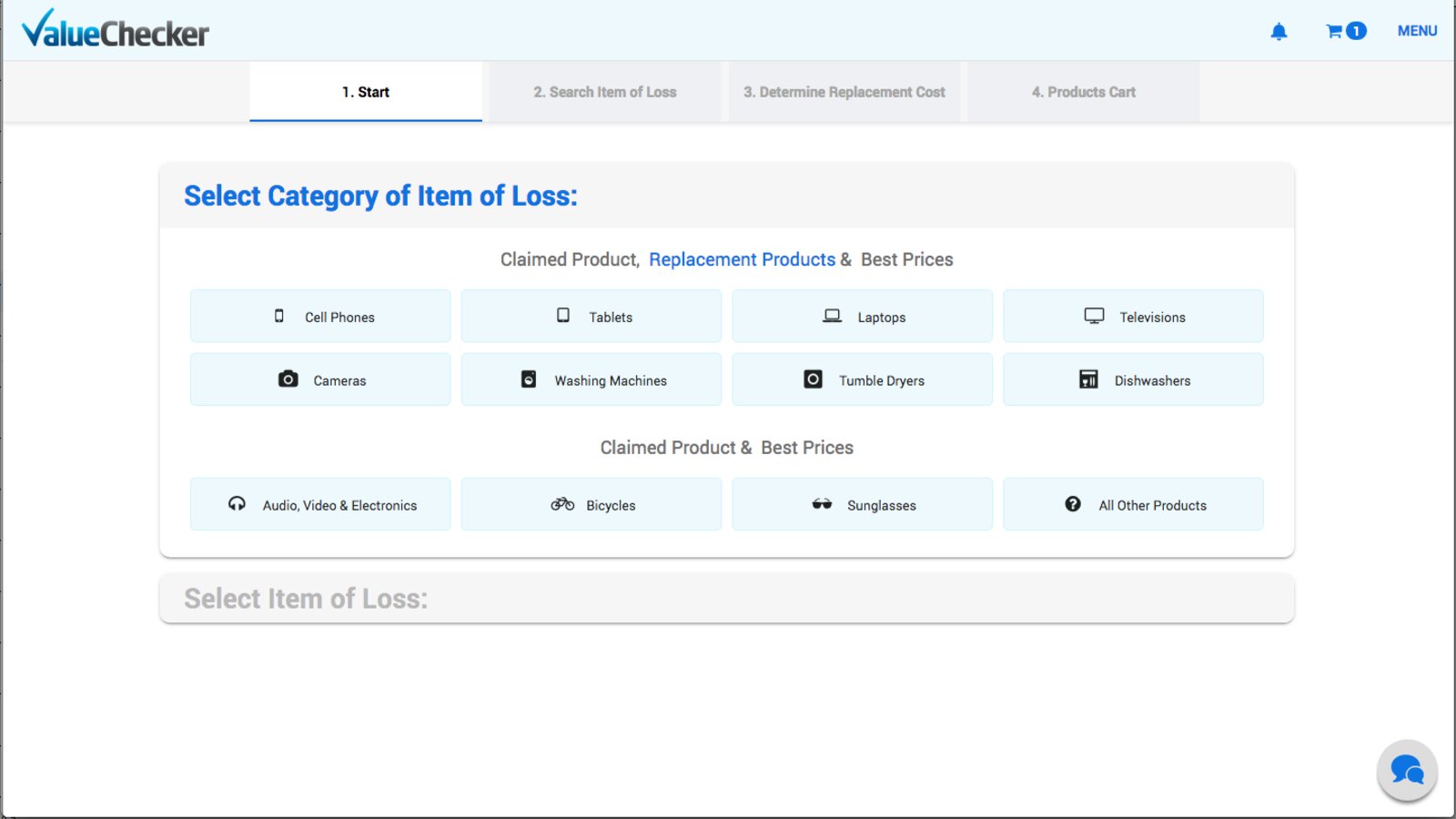The width and height of the screenshot is (1456, 819).
Task: Open the shopping cart icon
Action: 1334,31
